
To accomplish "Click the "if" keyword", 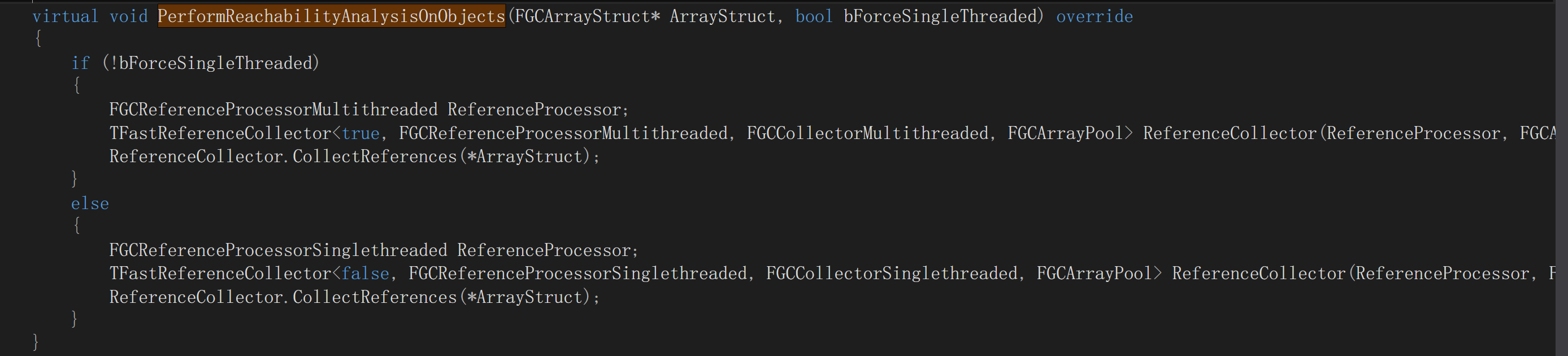I will [80, 63].
